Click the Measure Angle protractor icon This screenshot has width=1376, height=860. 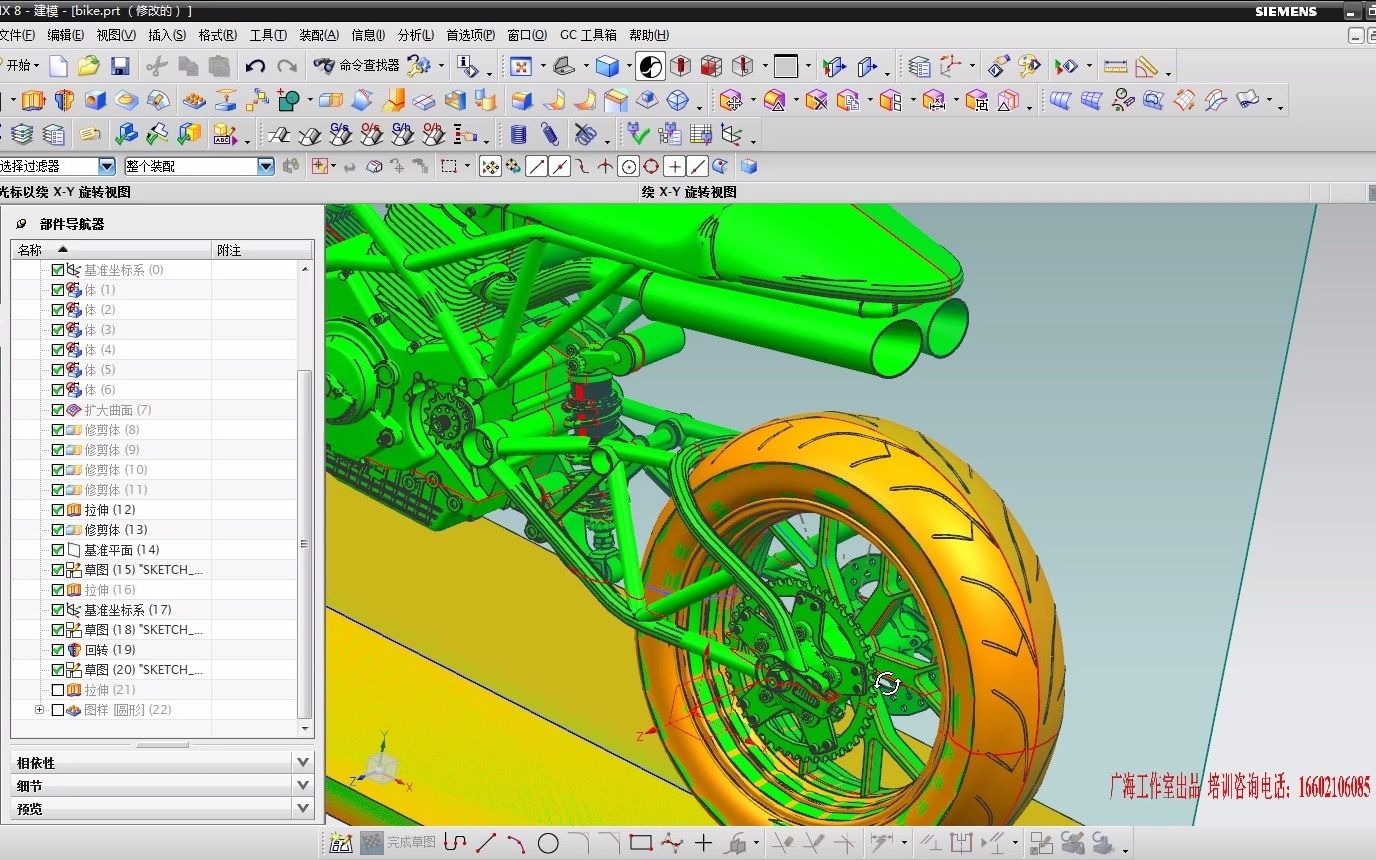(1147, 67)
